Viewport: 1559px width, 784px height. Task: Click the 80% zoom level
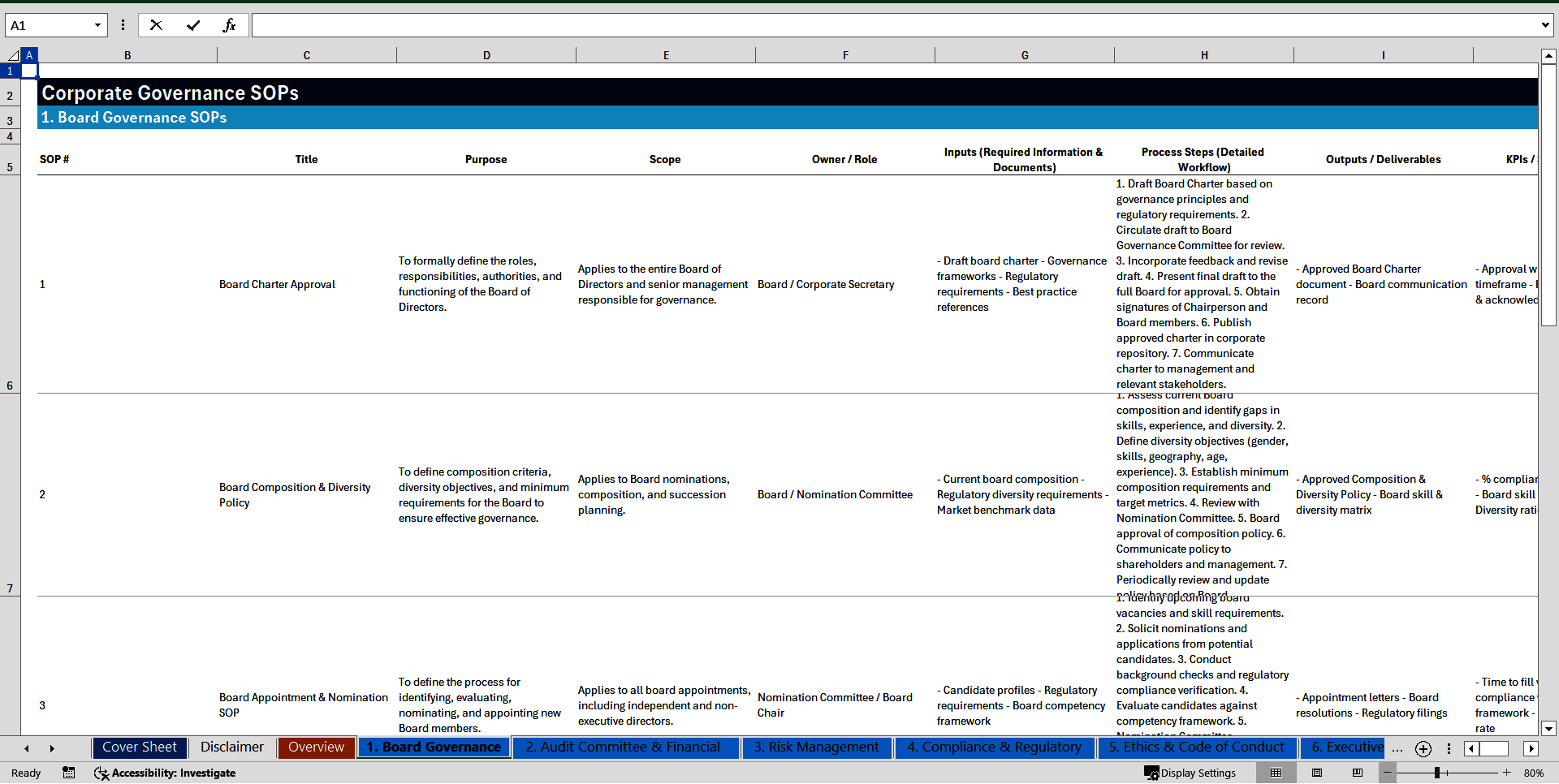tap(1534, 773)
